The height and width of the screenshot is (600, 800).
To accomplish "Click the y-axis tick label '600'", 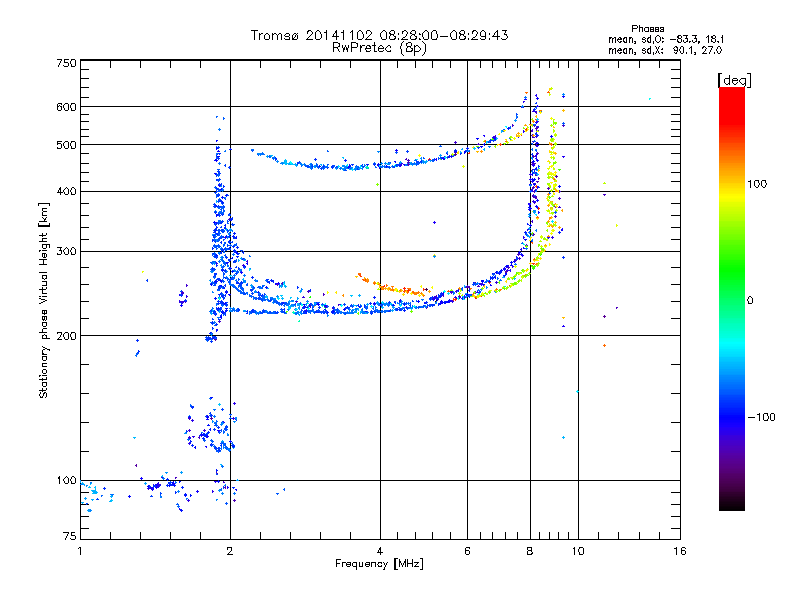I will point(66,107).
